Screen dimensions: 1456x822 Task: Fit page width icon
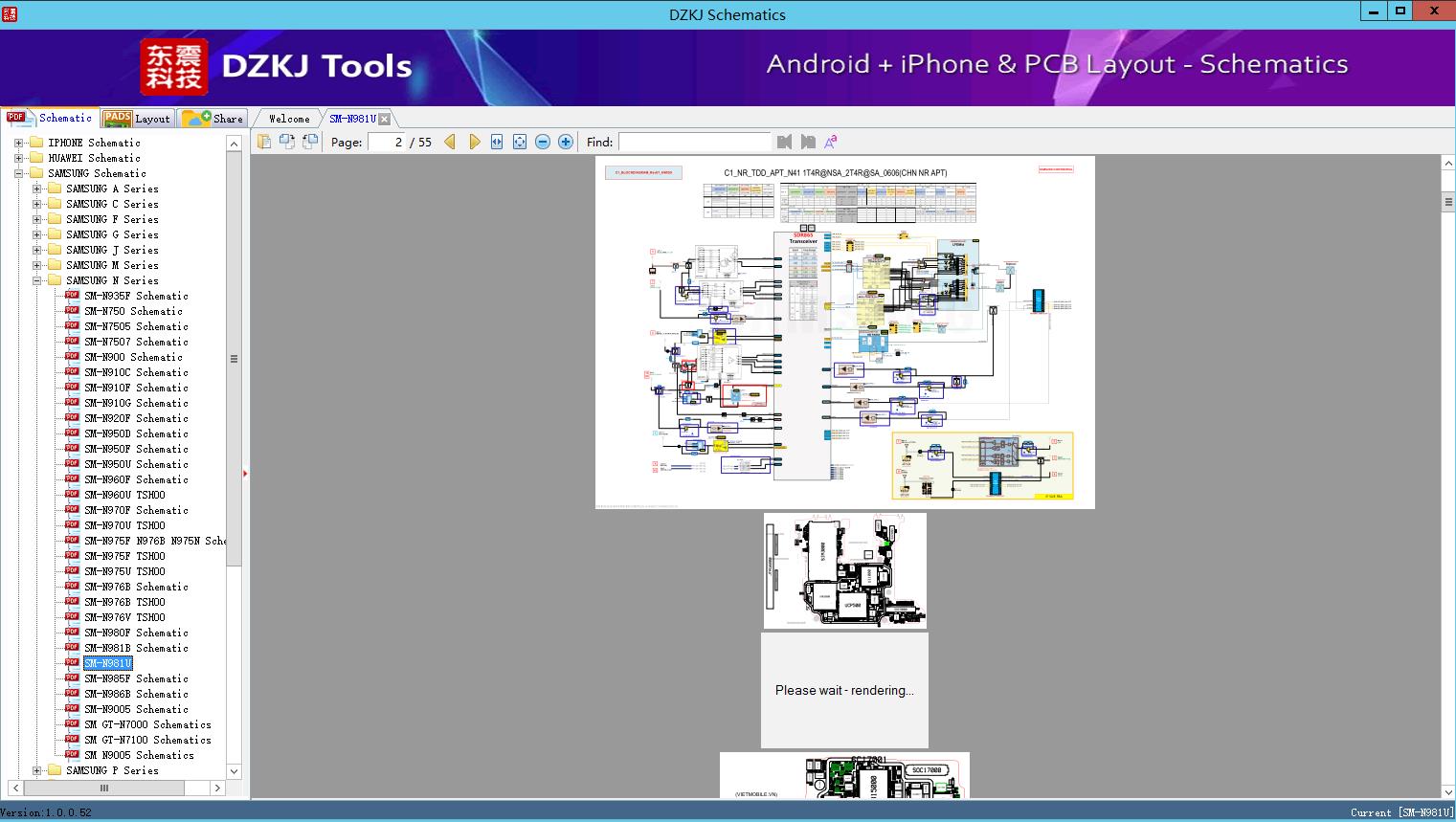[497, 142]
